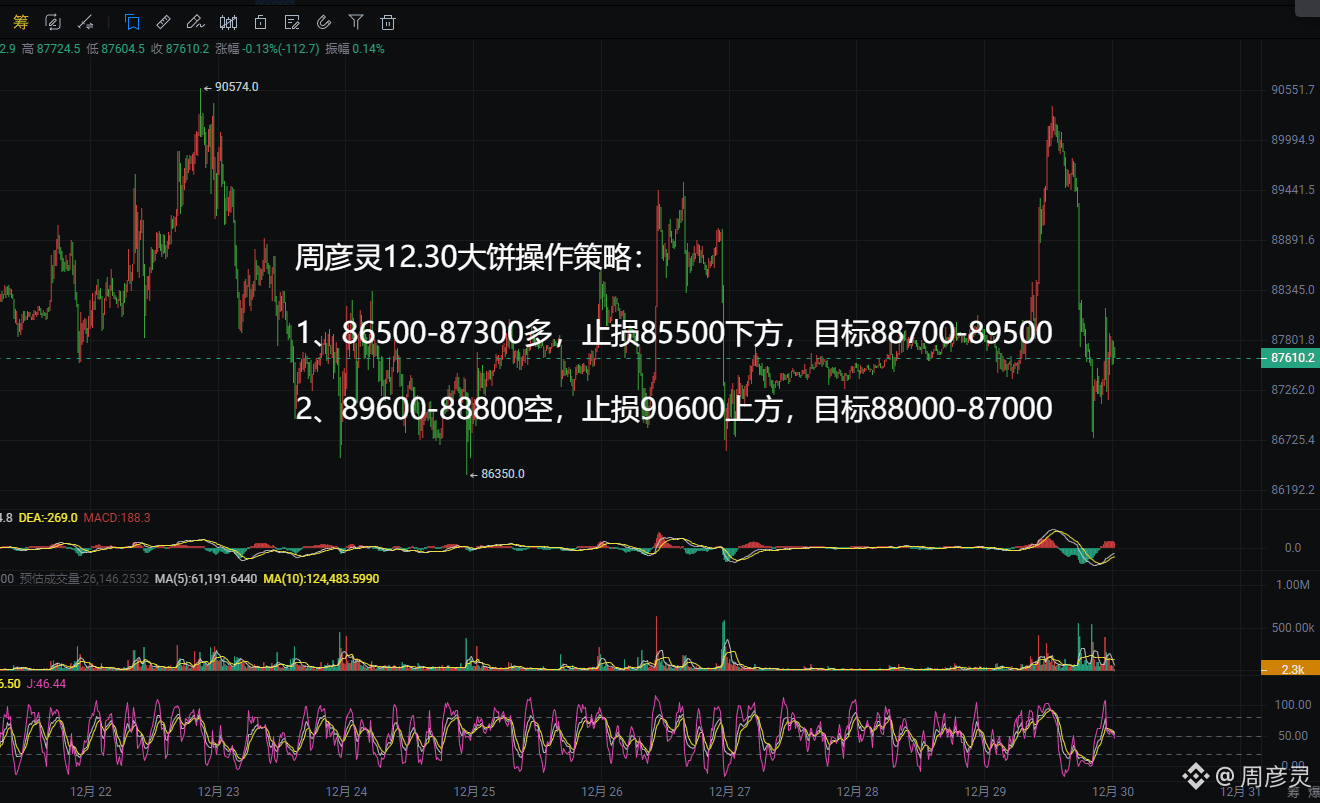Click the highlighted blue bookmark tool
The image size is (1320, 803).
[131, 22]
